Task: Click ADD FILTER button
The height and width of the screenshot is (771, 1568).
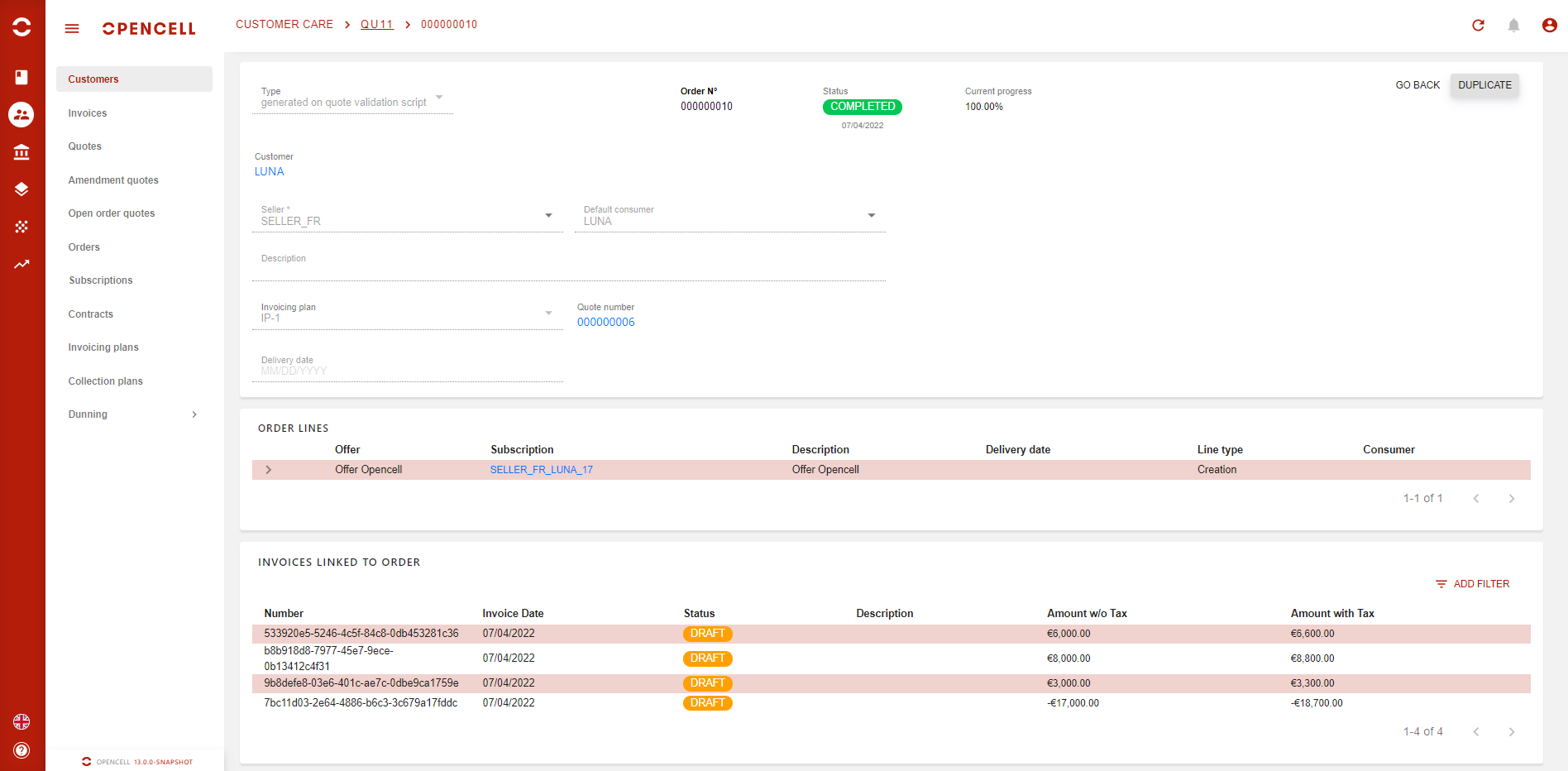Action: click(x=1472, y=584)
